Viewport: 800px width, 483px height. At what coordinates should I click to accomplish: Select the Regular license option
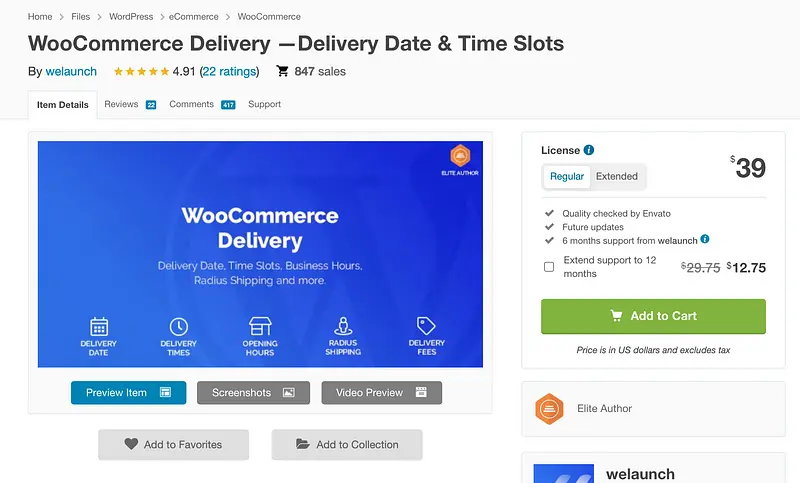(567, 176)
